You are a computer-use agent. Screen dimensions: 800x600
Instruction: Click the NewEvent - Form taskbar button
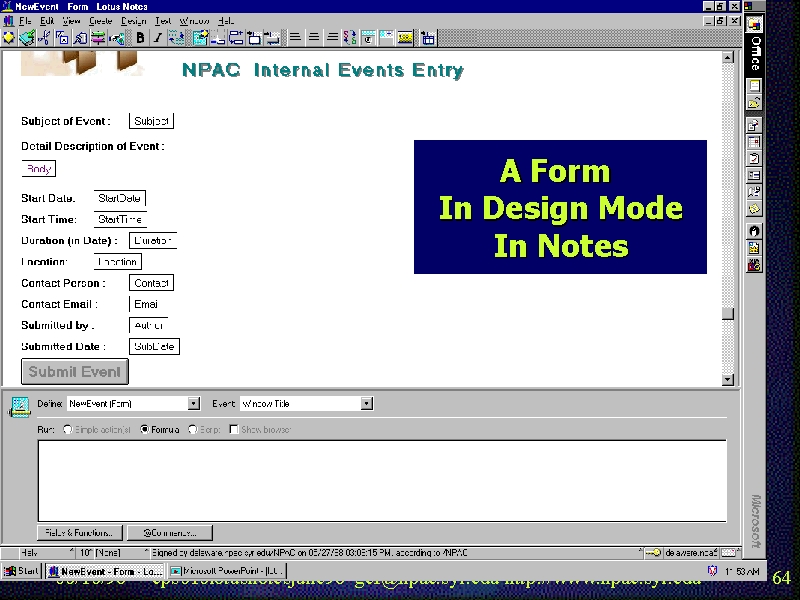click(x=105, y=571)
